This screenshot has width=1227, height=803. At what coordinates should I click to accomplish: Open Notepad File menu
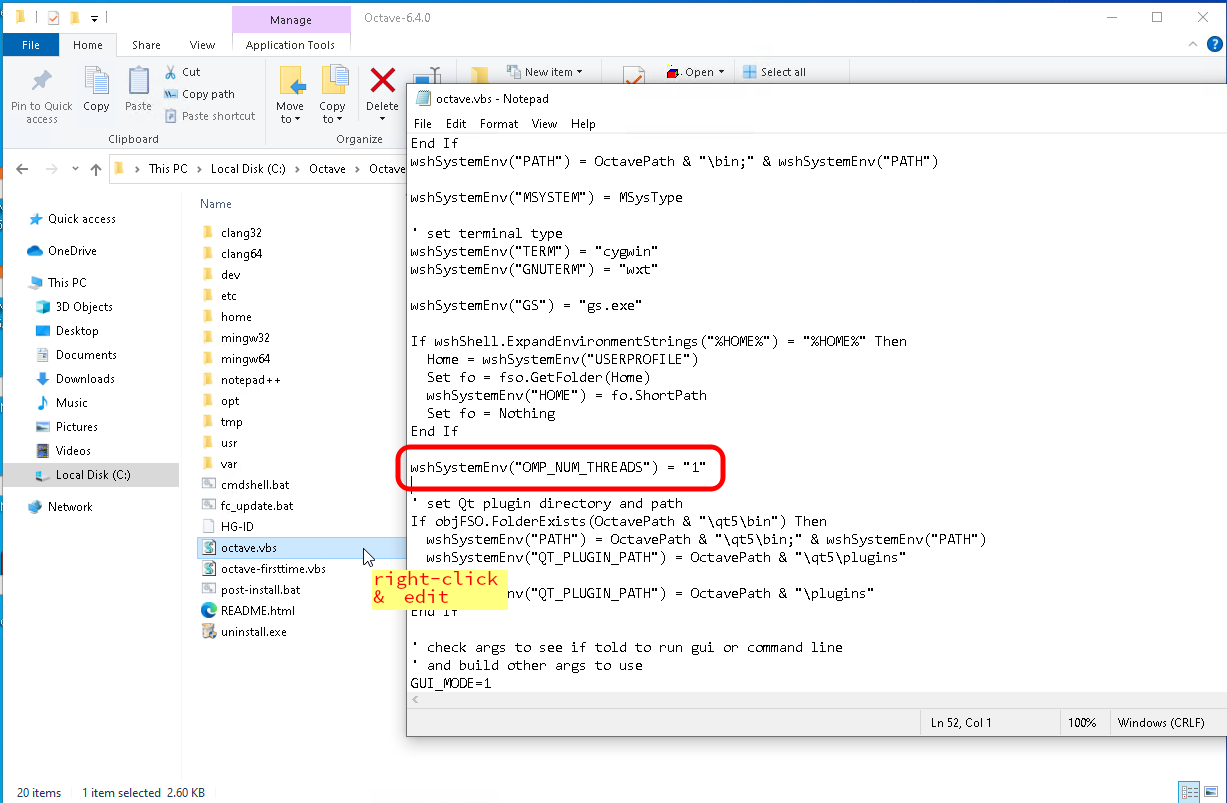[423, 124]
